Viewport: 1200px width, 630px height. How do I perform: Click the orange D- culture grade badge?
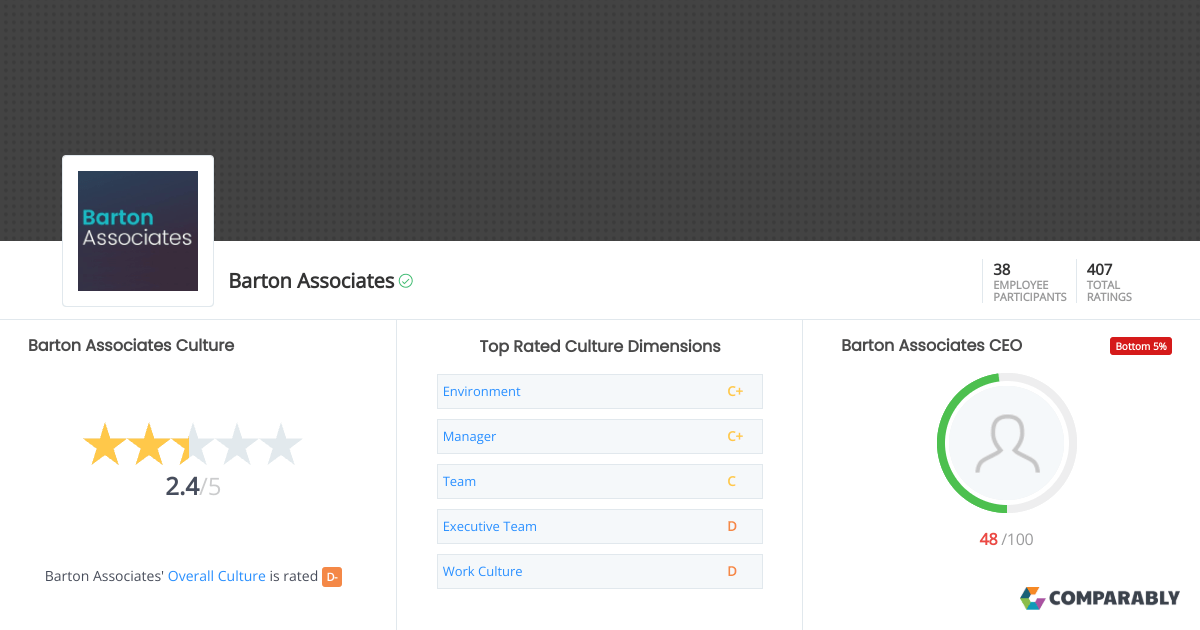coord(332,577)
